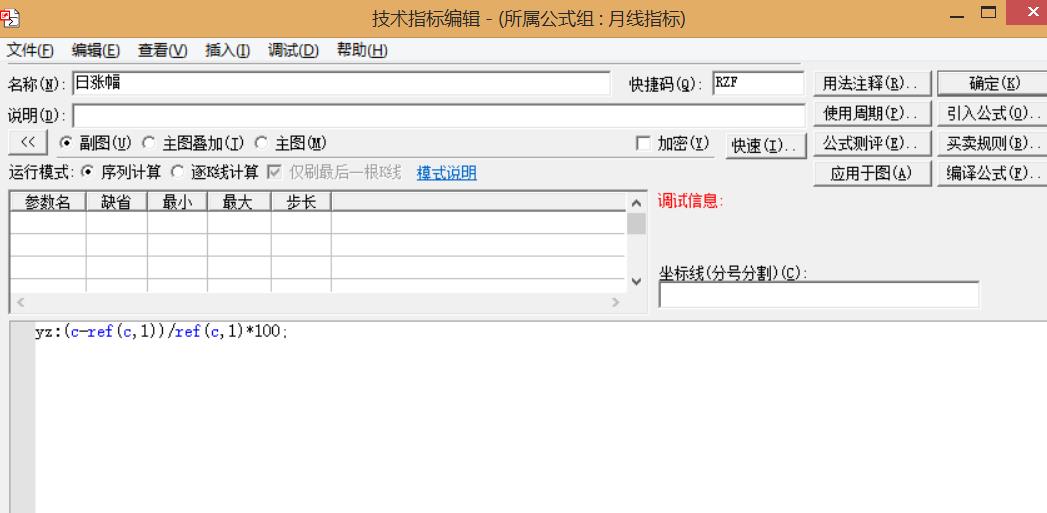
Task: Click the 编译公式(F).. button
Action: click(x=994, y=174)
